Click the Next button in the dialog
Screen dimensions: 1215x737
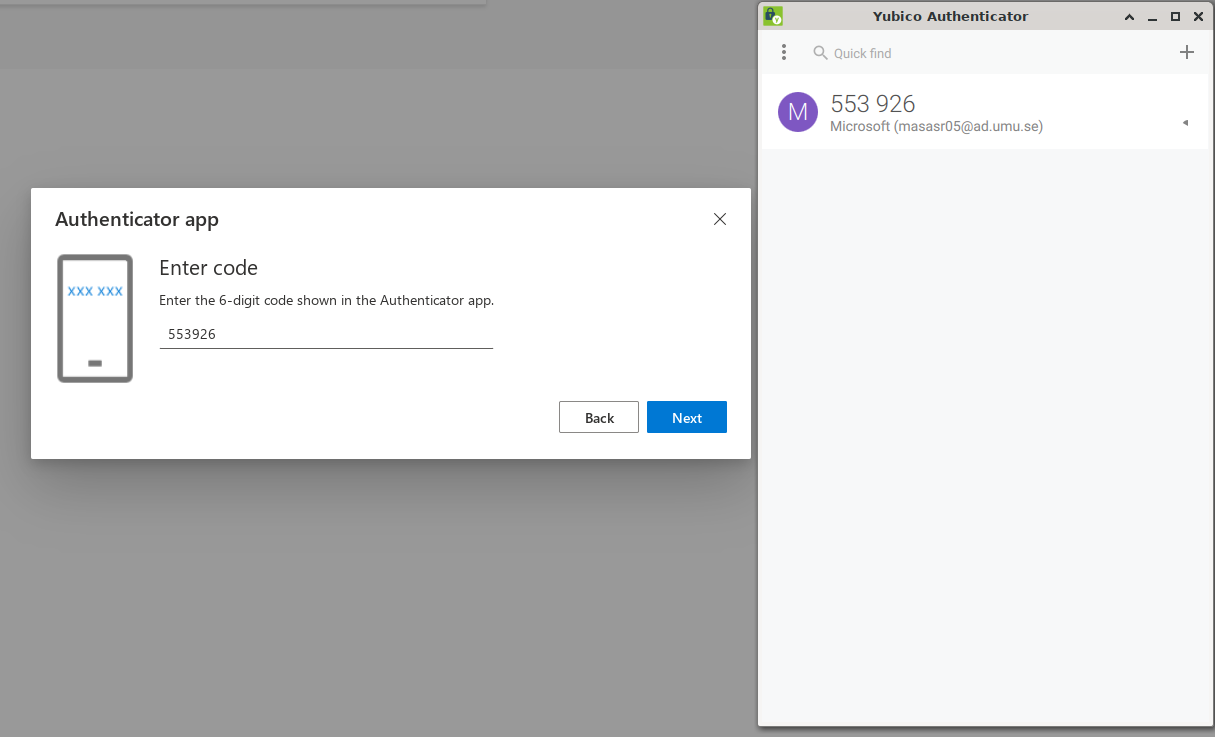click(x=687, y=417)
